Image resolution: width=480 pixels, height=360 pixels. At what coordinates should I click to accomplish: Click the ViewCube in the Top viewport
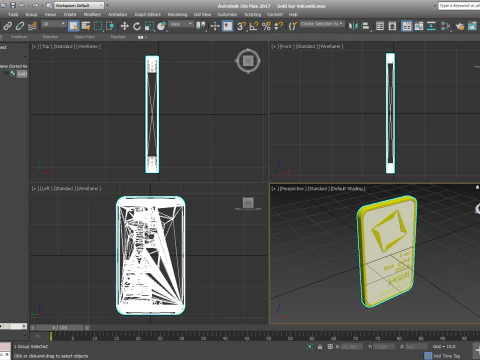coord(248,61)
